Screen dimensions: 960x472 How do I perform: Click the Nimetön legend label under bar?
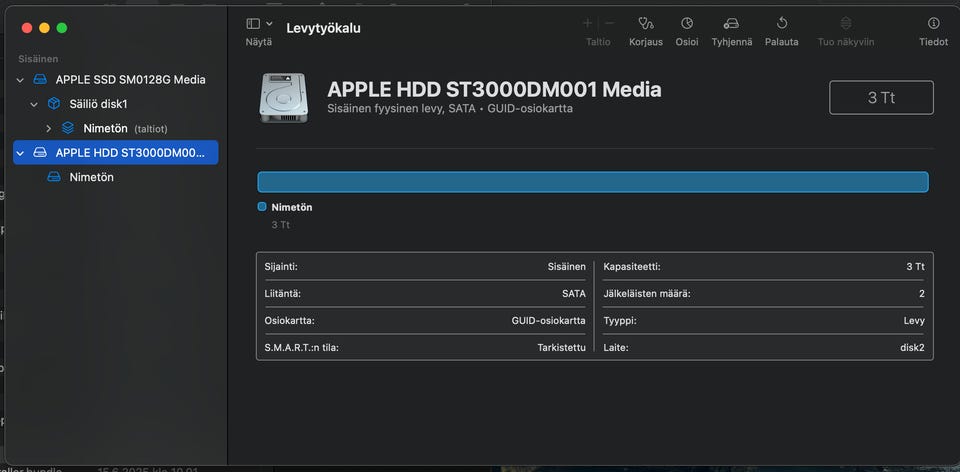291,208
